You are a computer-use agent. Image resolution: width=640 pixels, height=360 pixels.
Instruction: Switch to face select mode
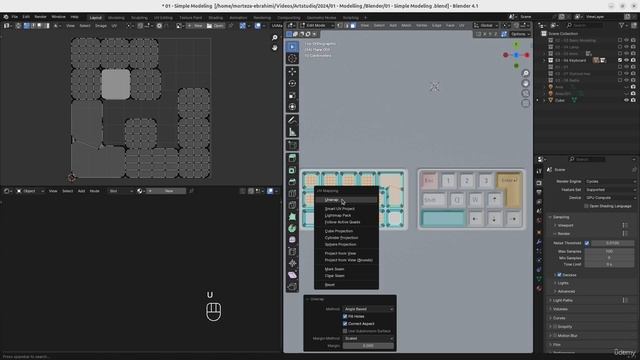pyautogui.click(x=353, y=25)
